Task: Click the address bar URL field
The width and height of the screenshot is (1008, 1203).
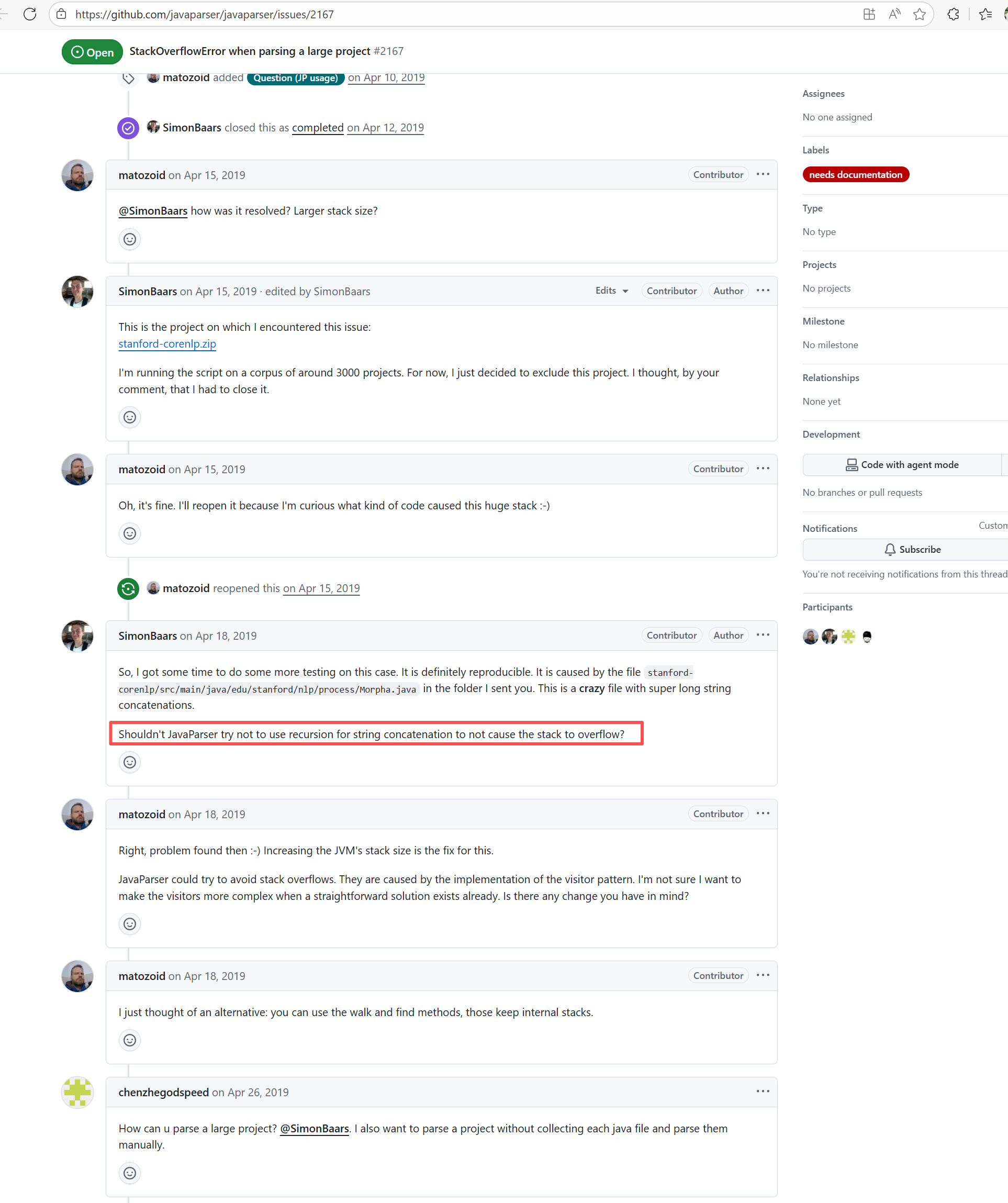Action: tap(458, 14)
